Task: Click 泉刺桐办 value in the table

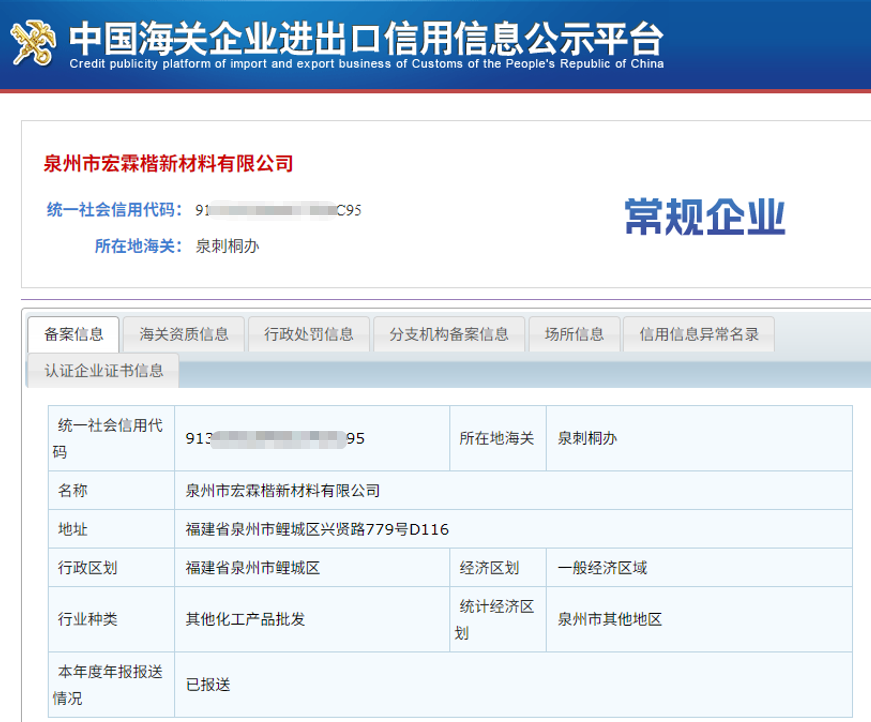Action: (x=587, y=438)
